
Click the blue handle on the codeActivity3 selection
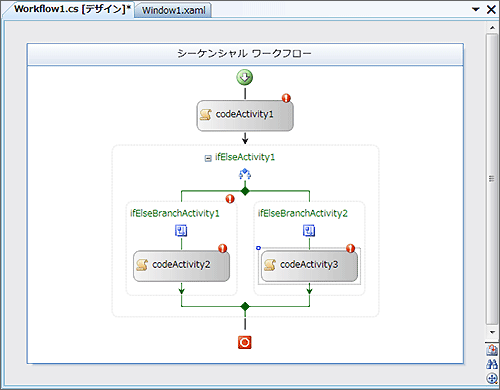(x=258, y=248)
